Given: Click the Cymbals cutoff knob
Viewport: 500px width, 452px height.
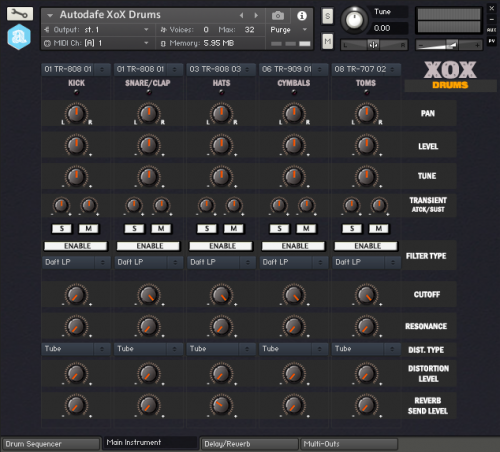Looking at the screenshot, I should [x=294, y=295].
